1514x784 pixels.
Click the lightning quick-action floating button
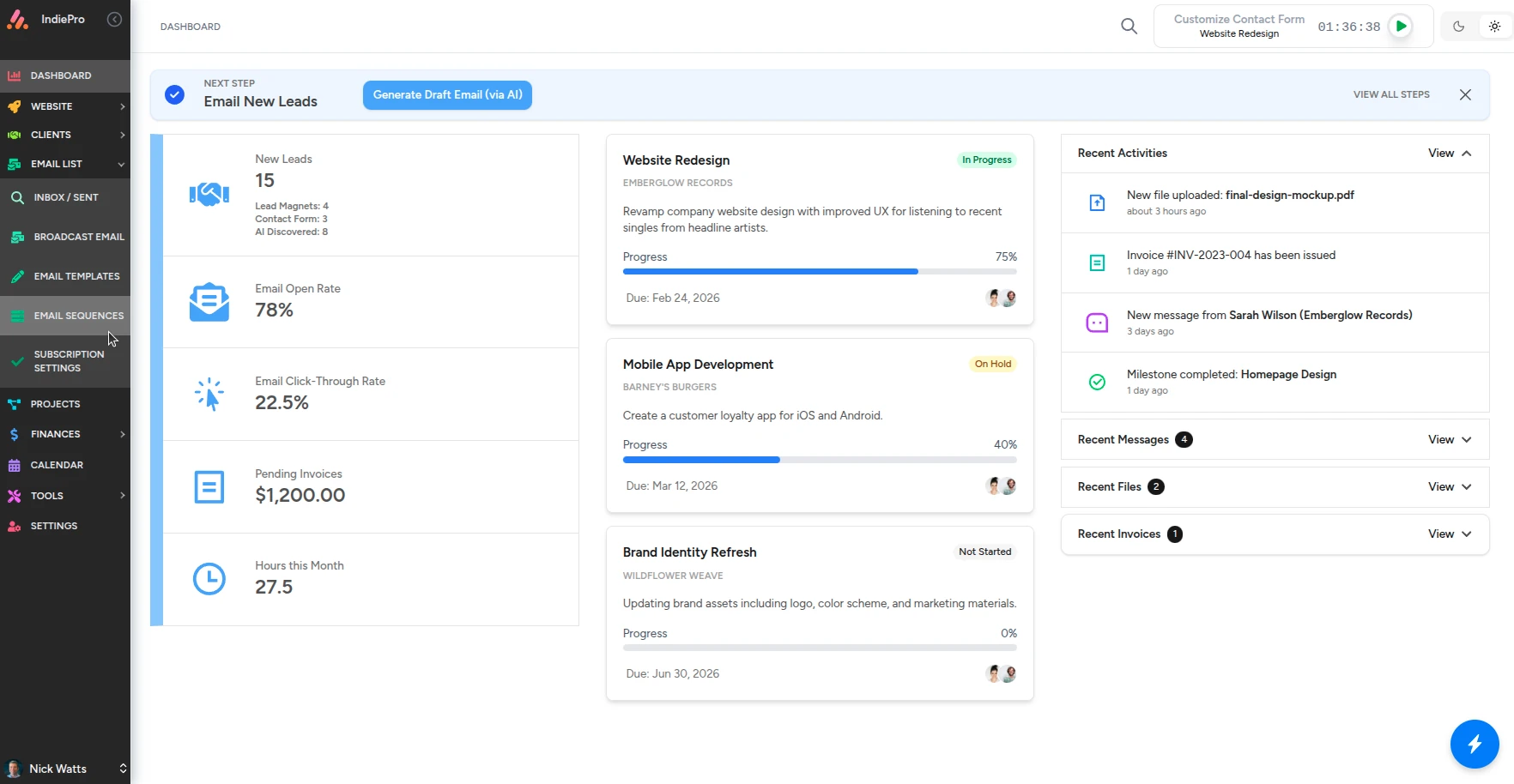click(1475, 743)
